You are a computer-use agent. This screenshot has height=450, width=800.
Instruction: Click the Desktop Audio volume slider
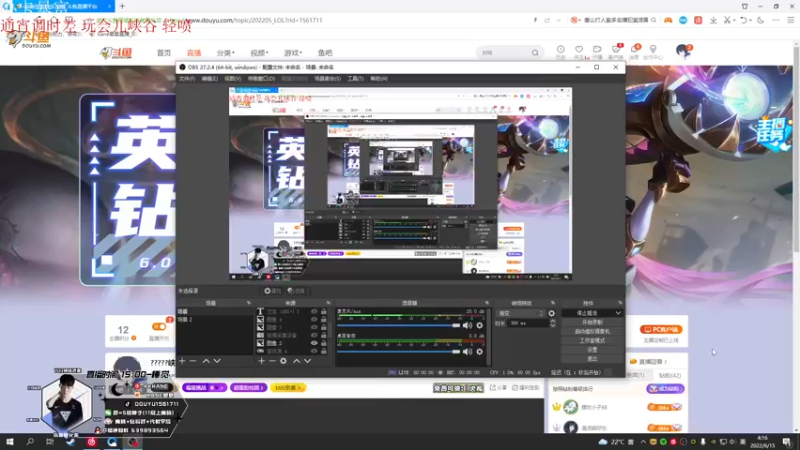[398, 352]
